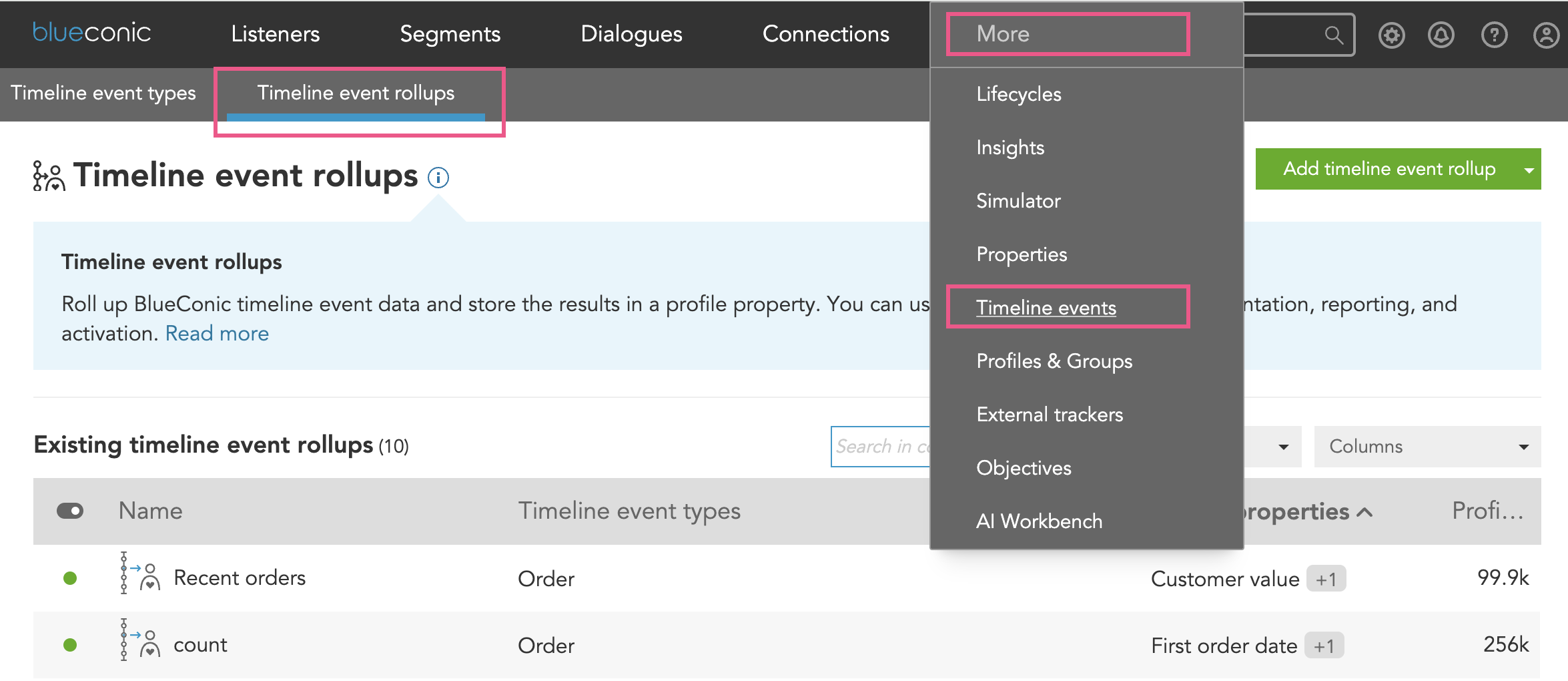Sort by the Name column header
Screen dimensions: 1568x681
(x=150, y=511)
